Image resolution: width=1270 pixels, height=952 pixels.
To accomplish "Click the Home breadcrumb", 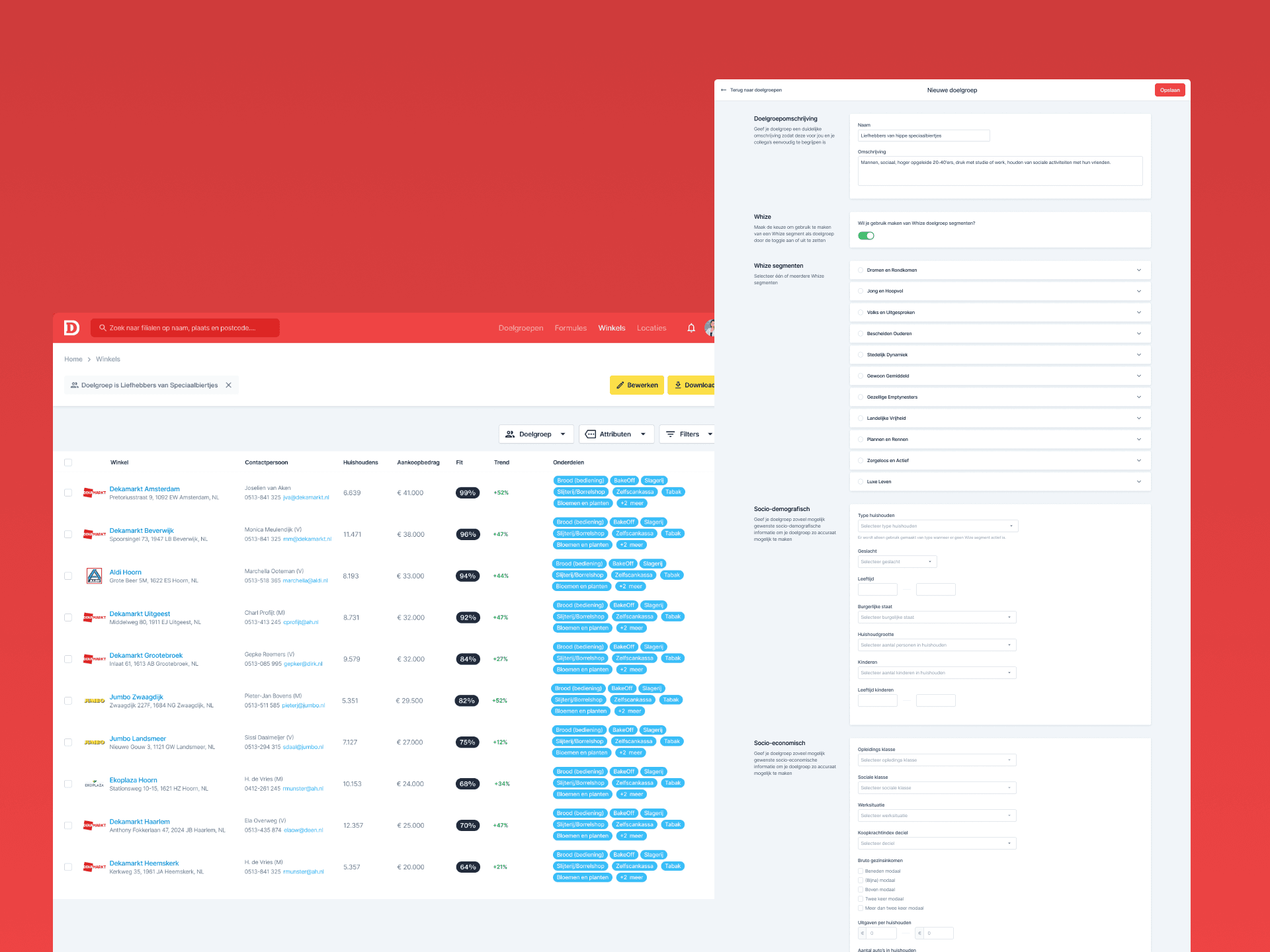I will (x=73, y=360).
